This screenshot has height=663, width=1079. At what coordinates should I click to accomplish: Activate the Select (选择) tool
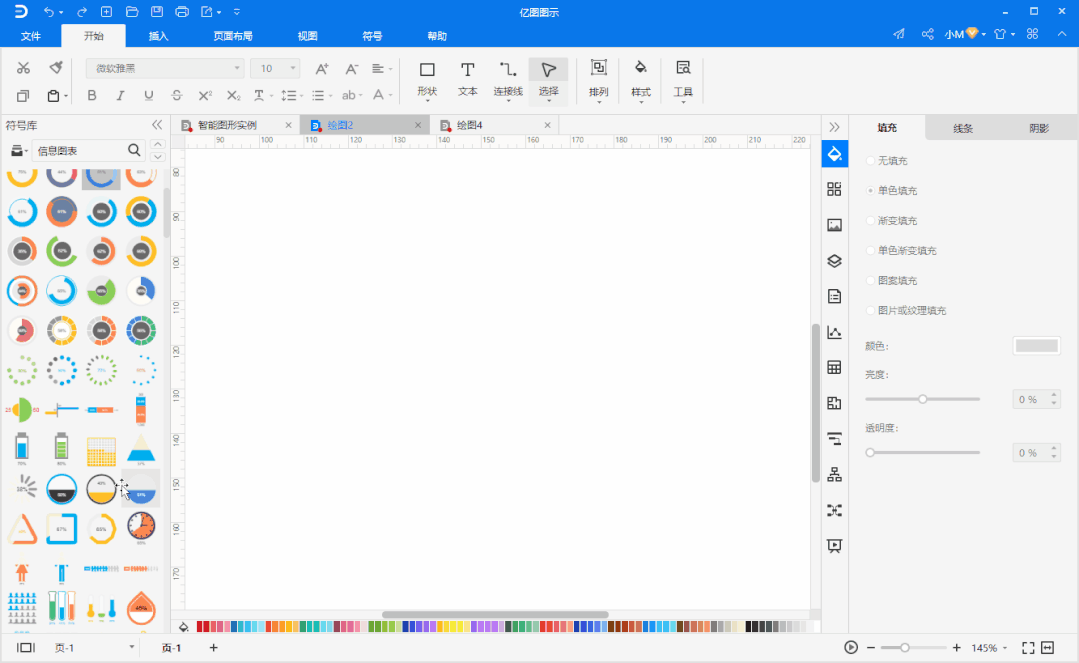[x=548, y=81]
